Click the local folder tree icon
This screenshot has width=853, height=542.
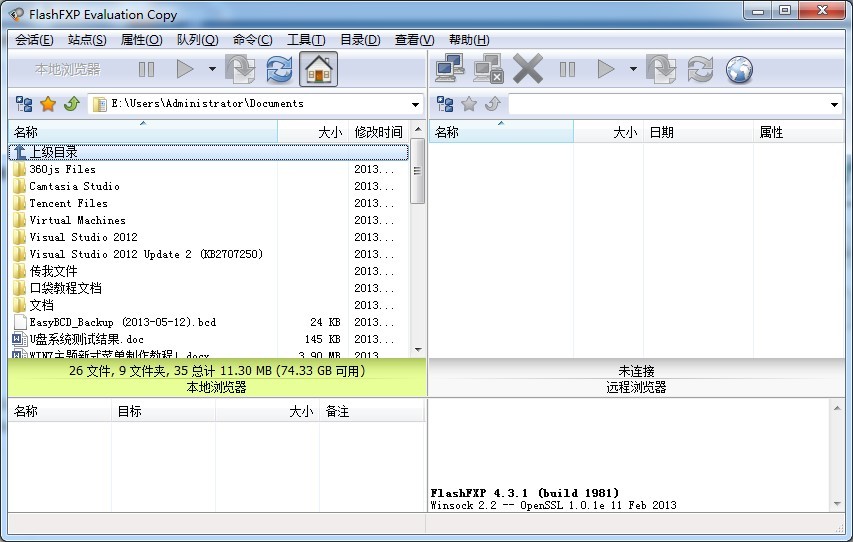tap(24, 103)
